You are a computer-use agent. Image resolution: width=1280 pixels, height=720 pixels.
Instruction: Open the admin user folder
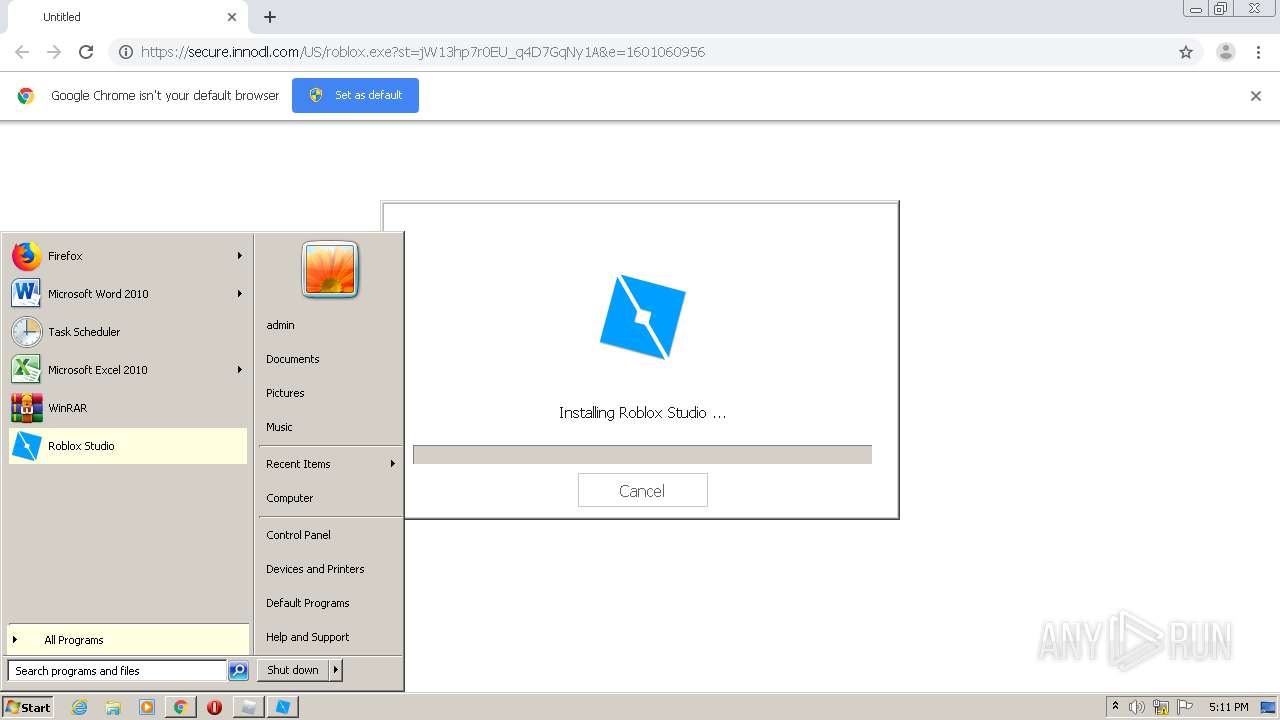point(330,325)
